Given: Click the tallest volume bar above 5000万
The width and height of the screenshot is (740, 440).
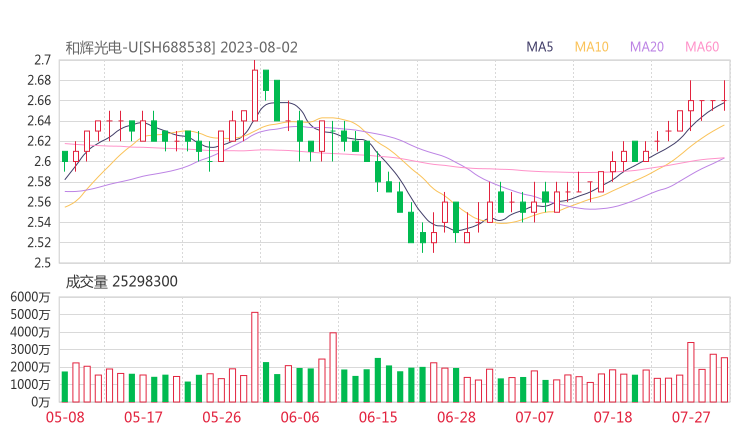Looking at the screenshot, I should 255,357.
